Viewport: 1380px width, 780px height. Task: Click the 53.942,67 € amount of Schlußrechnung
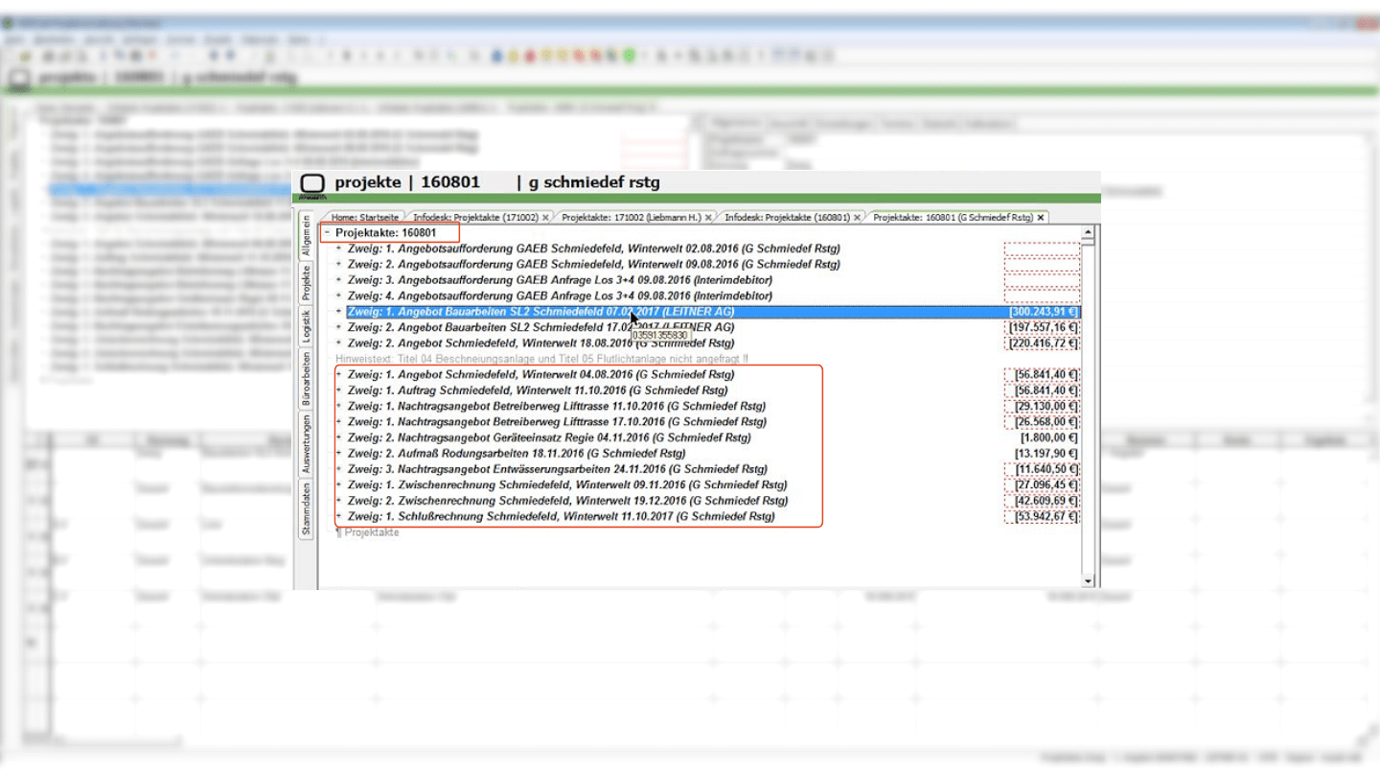[1045, 517]
